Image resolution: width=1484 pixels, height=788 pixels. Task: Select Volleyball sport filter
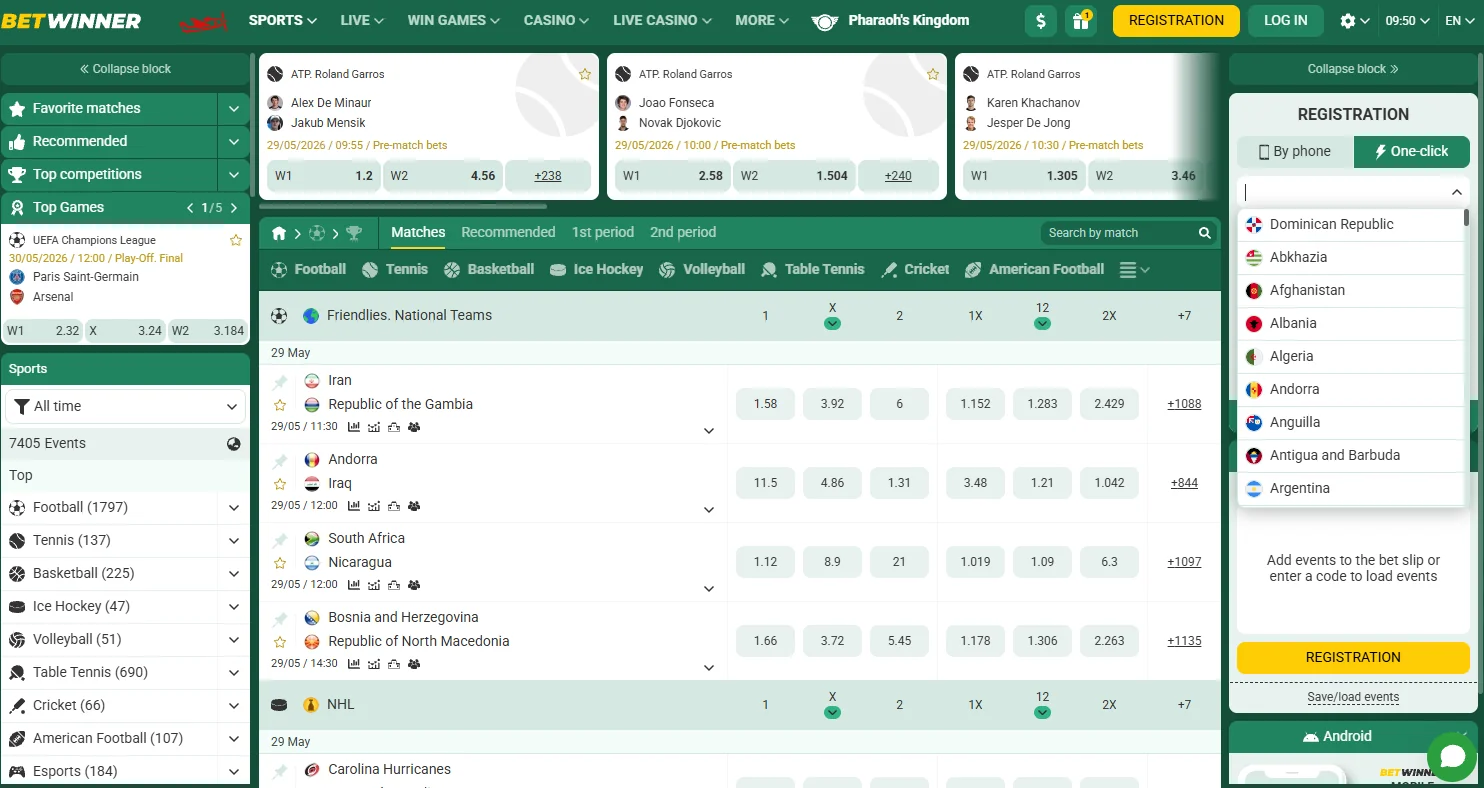701,269
